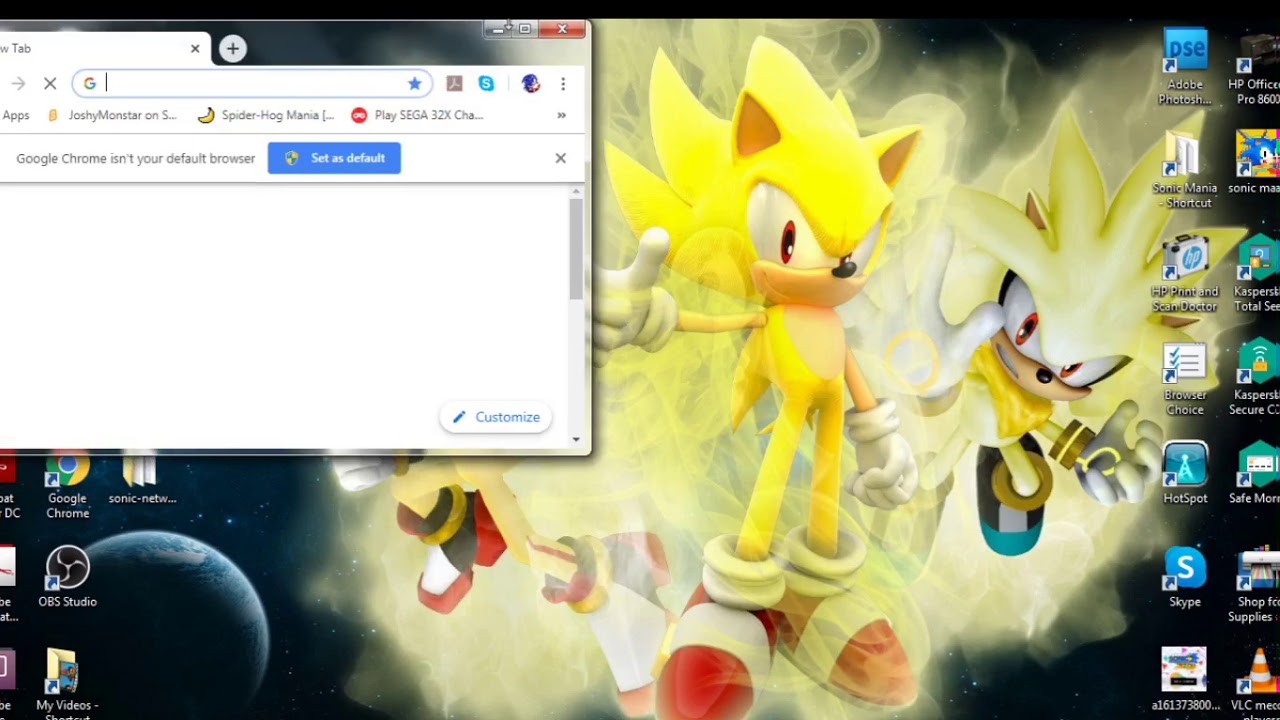
Task: Select the Kaspersky Total Security icon
Action: (1258, 274)
